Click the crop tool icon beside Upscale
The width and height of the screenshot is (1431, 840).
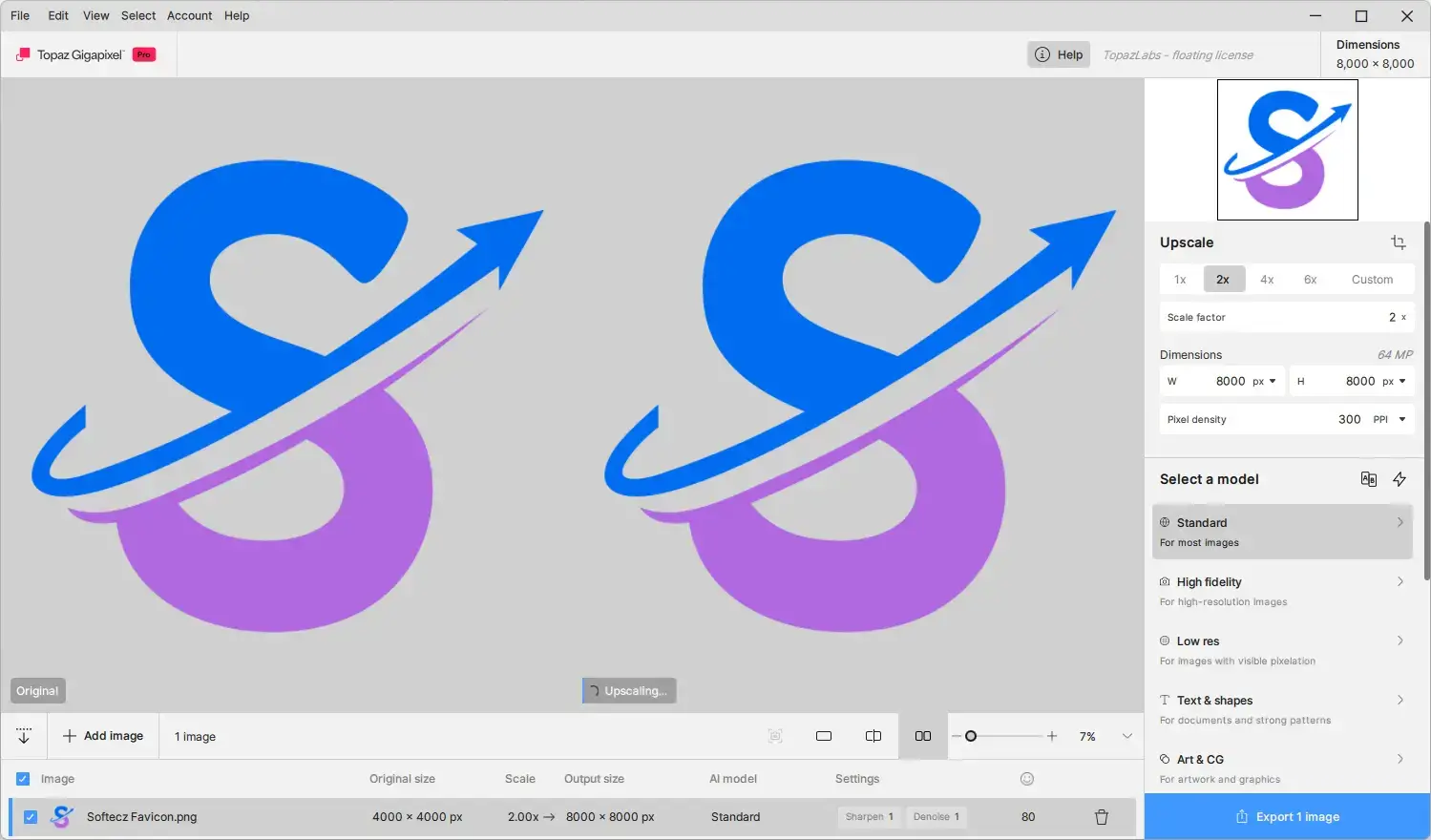point(1399,242)
